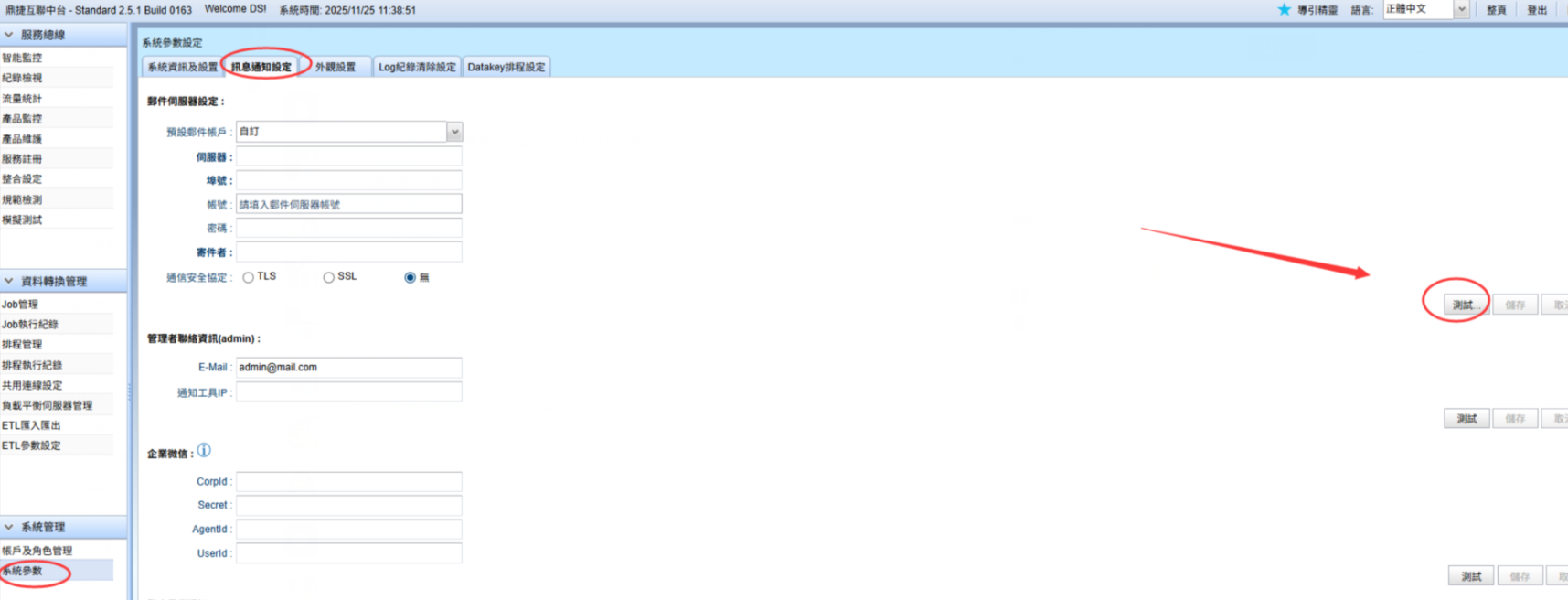Collapse the 資料轉換管理 sidebar section

point(9,281)
